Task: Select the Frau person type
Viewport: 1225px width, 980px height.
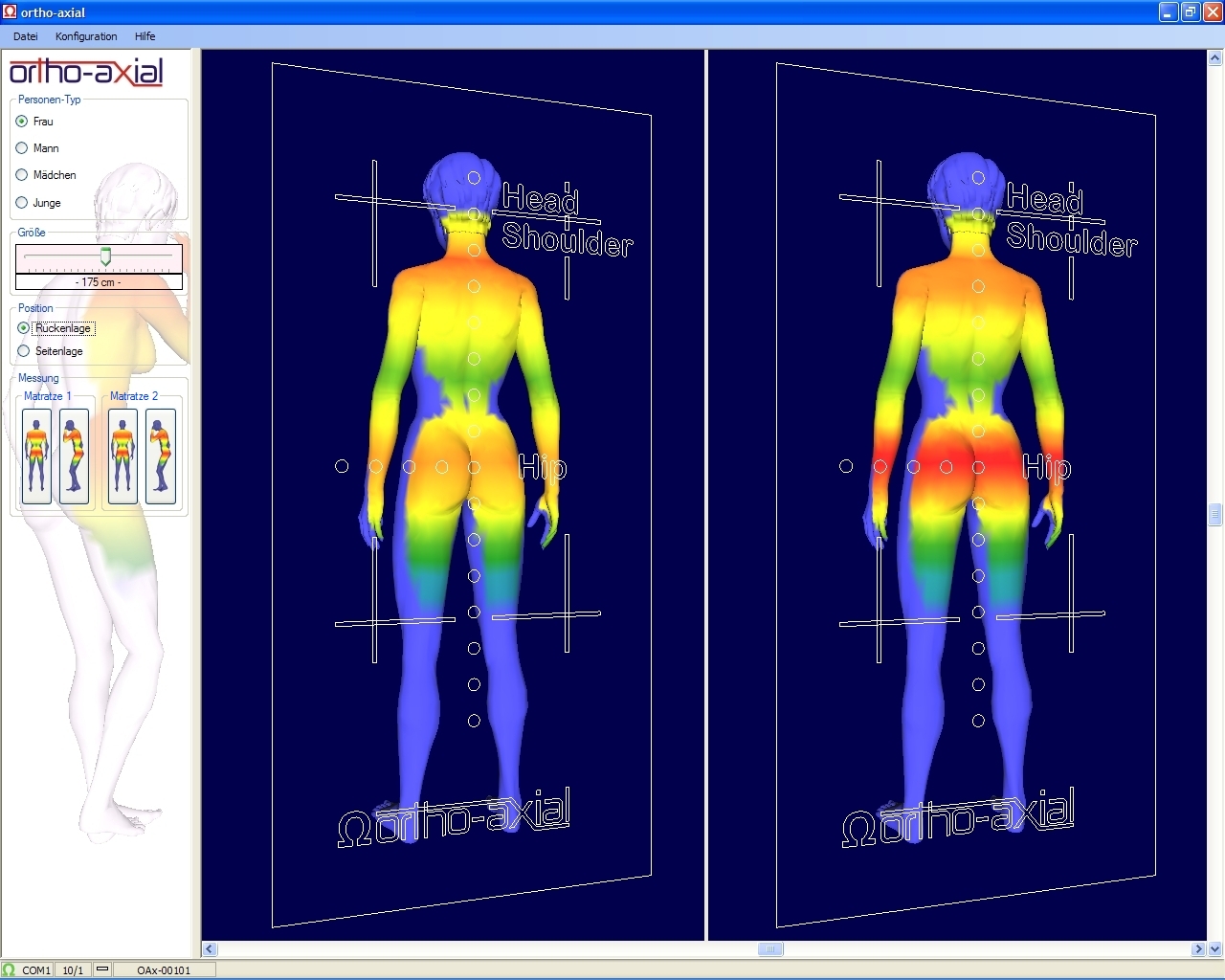Action: 34,122
